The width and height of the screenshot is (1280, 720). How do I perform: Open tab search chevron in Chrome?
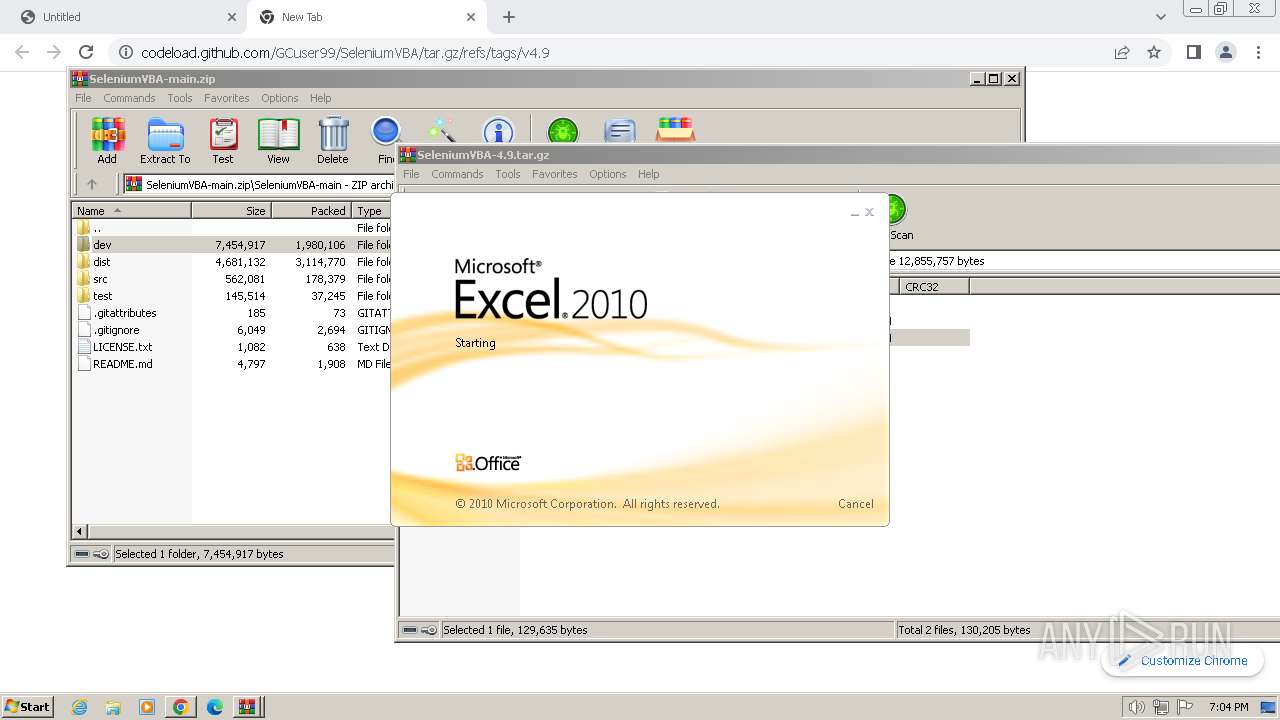(1161, 17)
